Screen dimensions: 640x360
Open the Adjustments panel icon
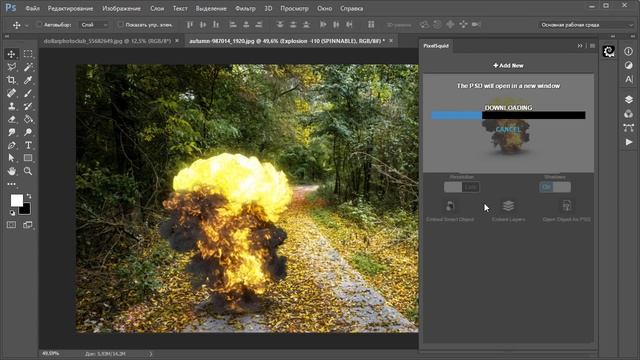coord(629,65)
